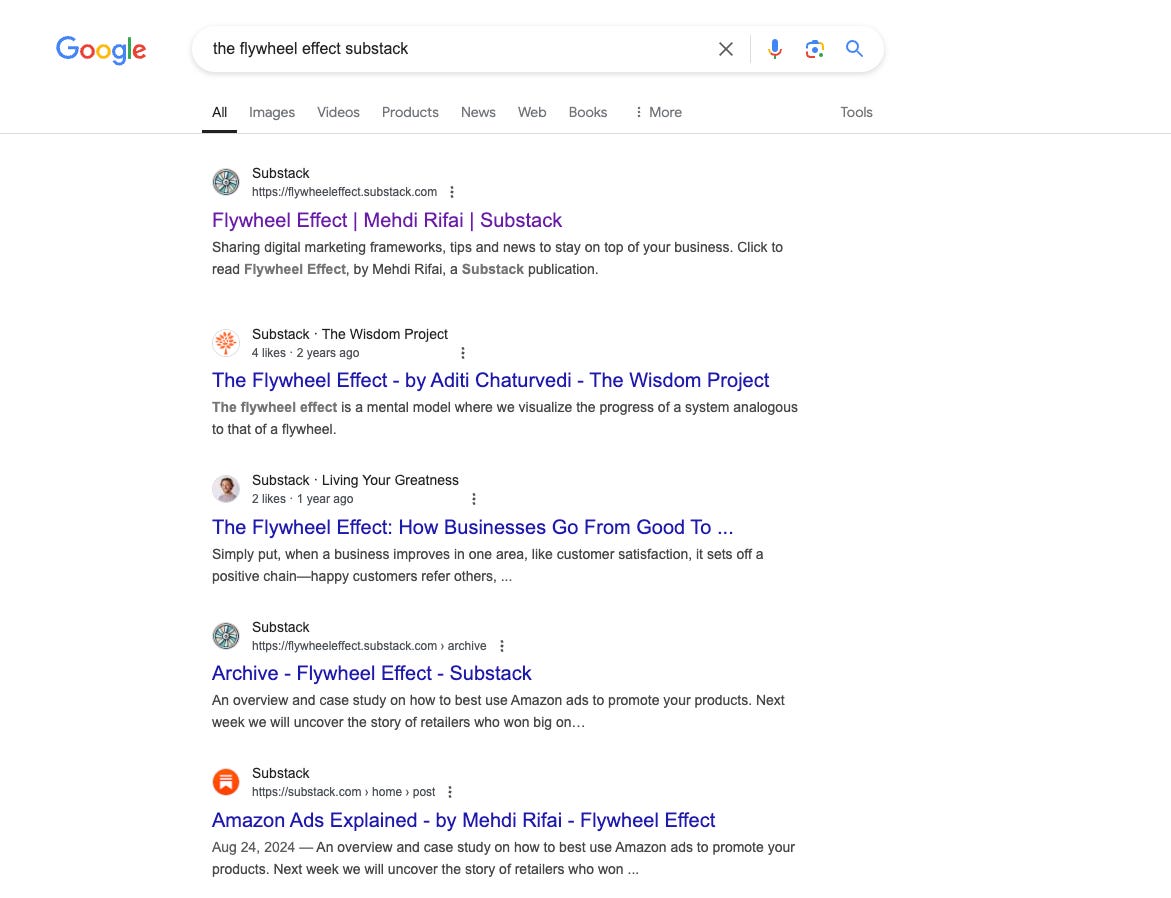
Task: Click The Wisdom Project tree favicon
Action: (x=226, y=343)
